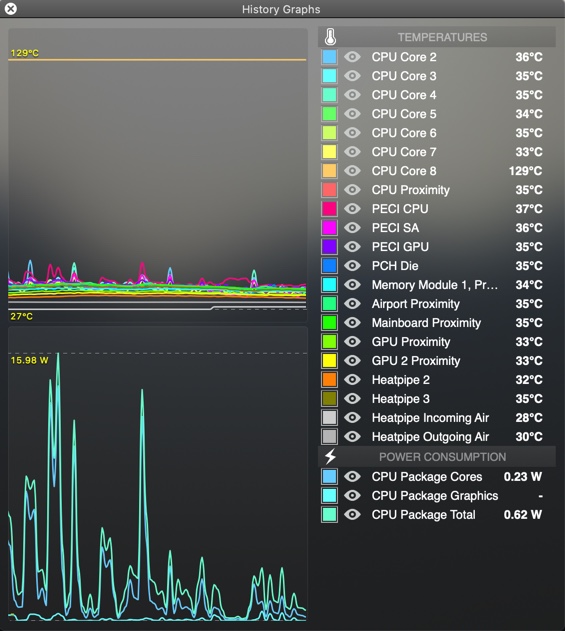Hide Heatpipe 2 sensor line
The width and height of the screenshot is (565, 631).
(352, 379)
